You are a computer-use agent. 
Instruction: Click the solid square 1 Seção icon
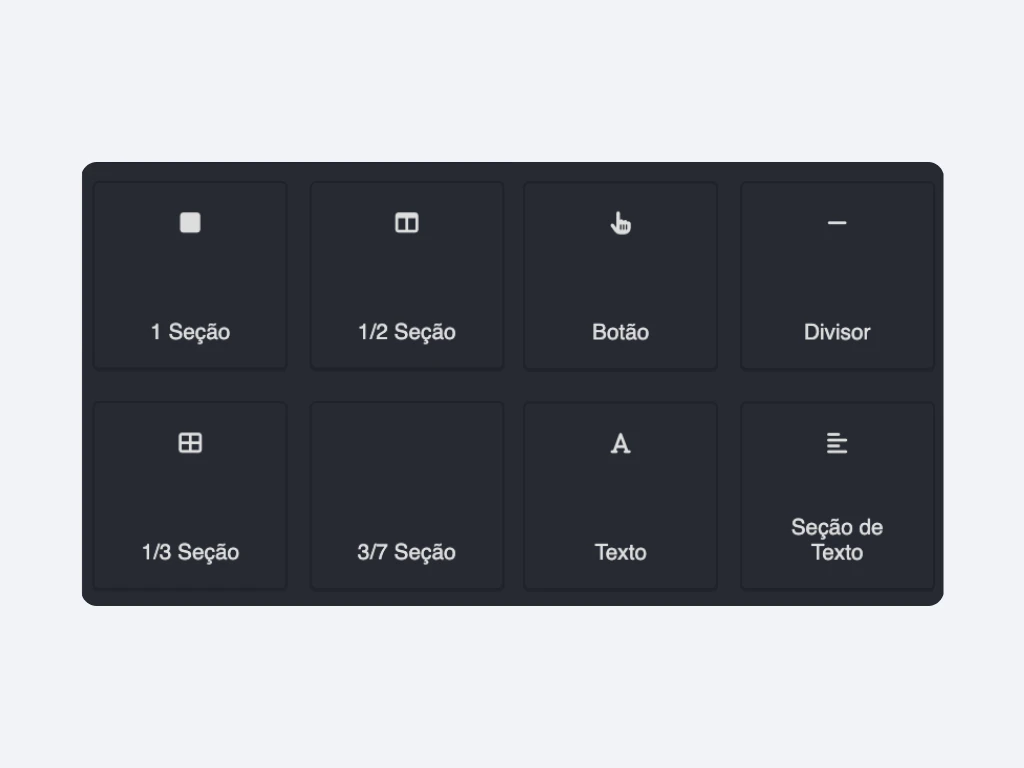coord(190,223)
